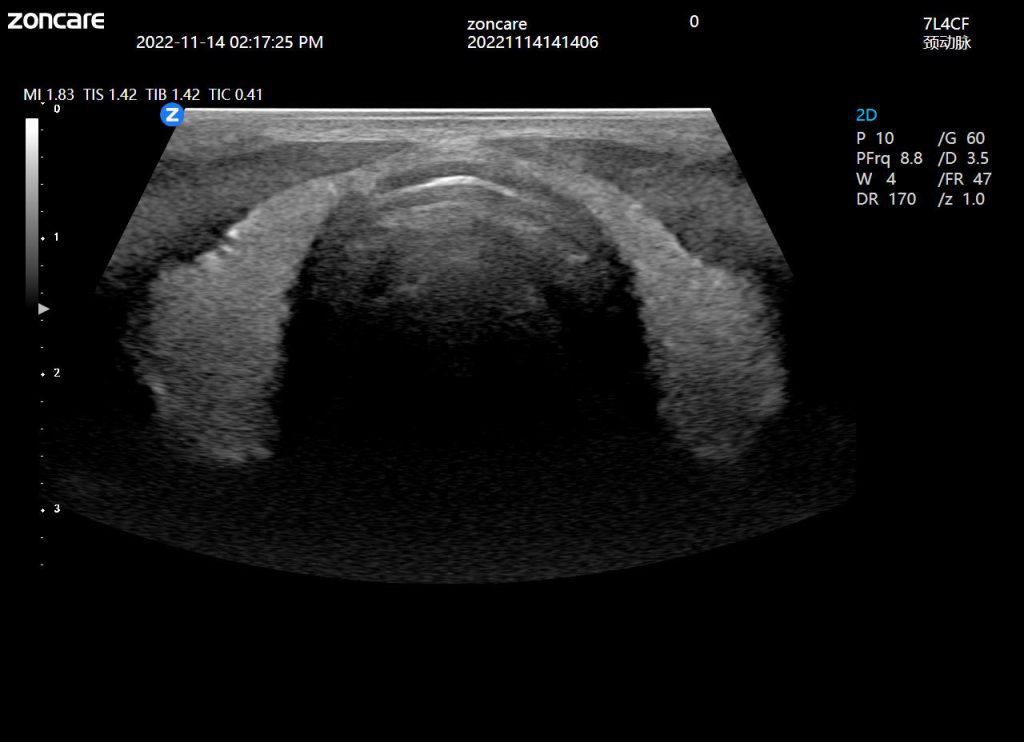Click the date and time stamp

[229, 42]
